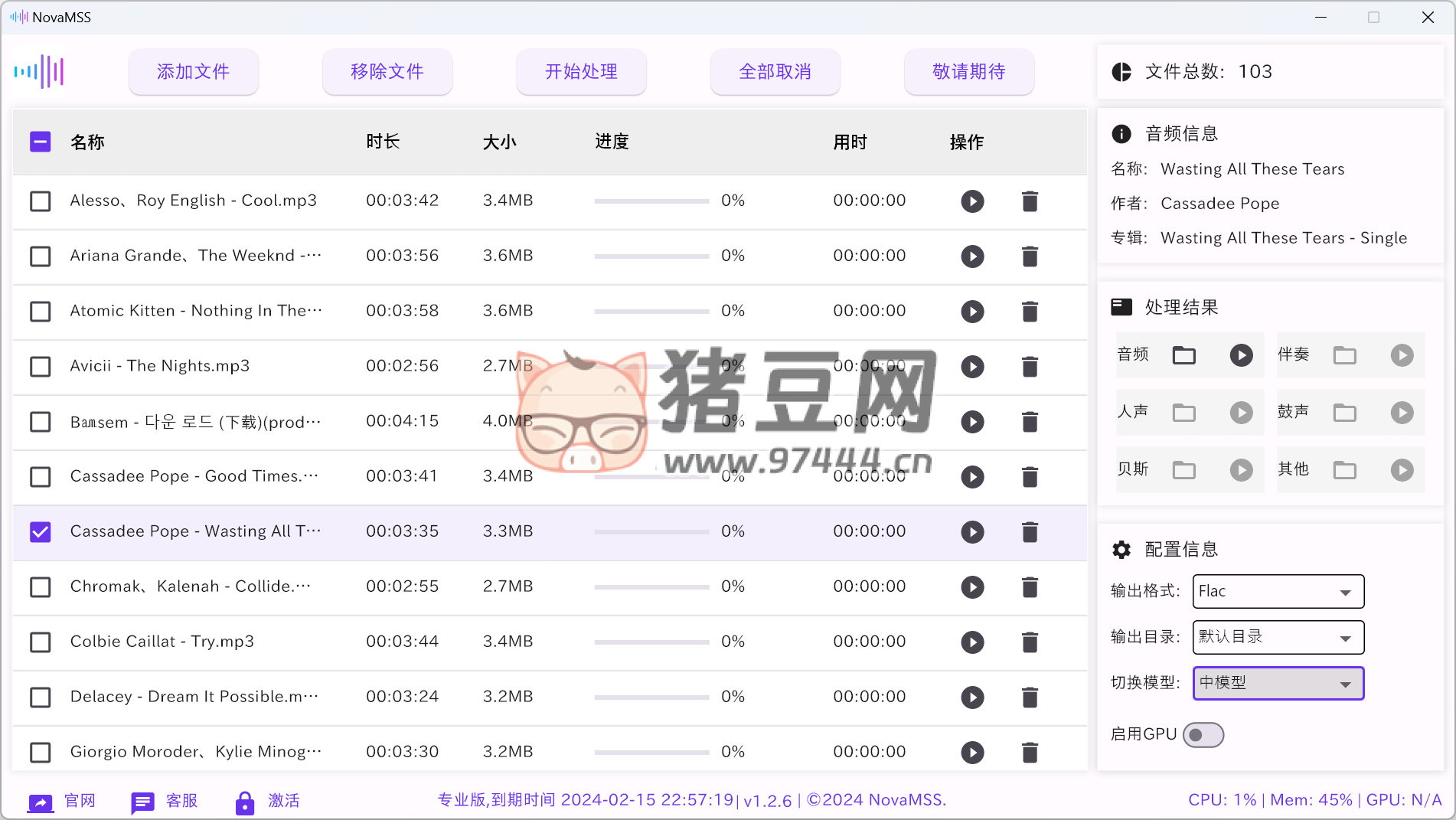Click the 添加文件 button
1456x820 pixels.
(193, 72)
